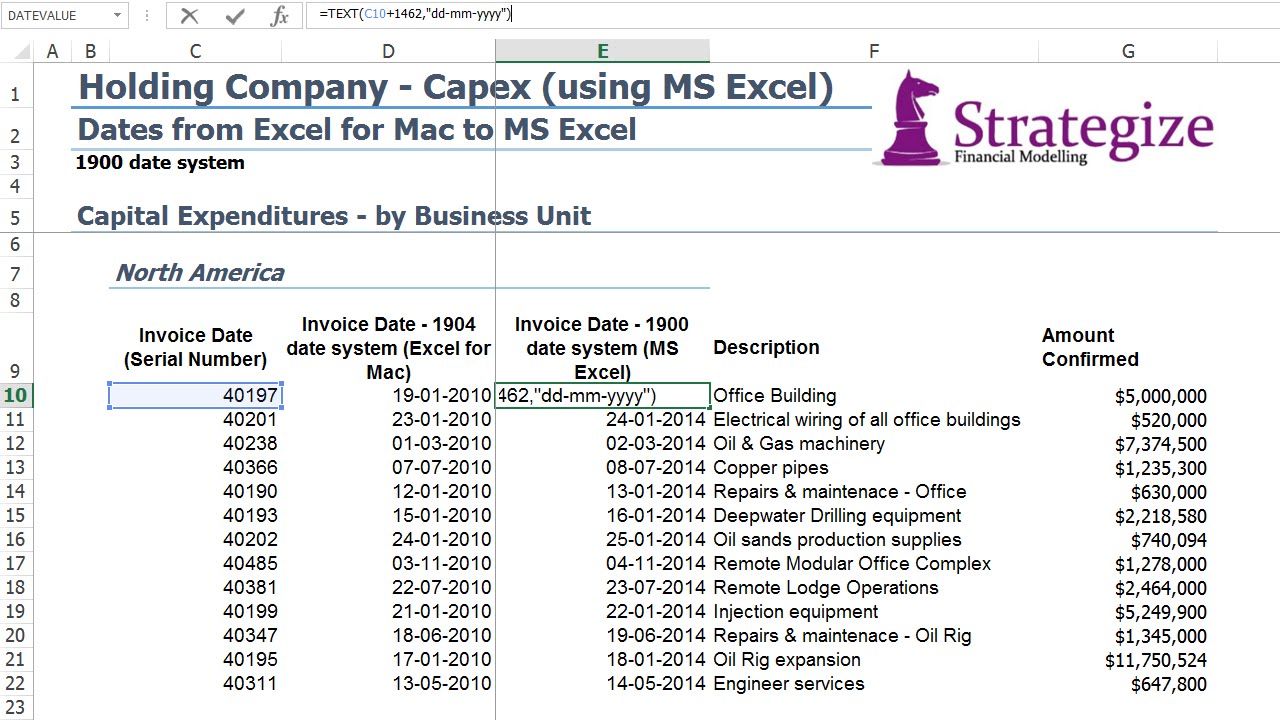Select column C header
The image size is (1280, 720).
coord(195,52)
